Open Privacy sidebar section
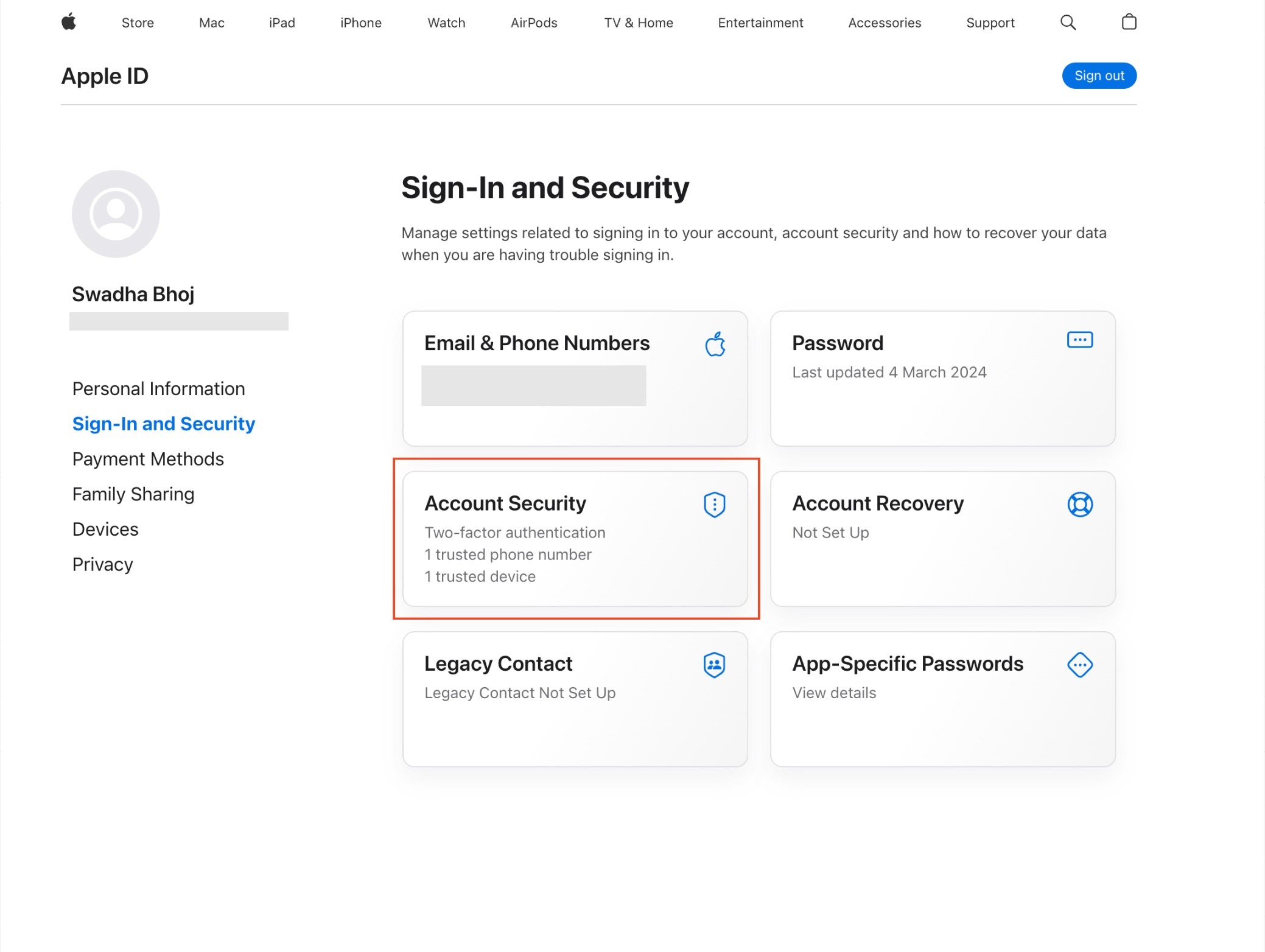 pyautogui.click(x=102, y=564)
